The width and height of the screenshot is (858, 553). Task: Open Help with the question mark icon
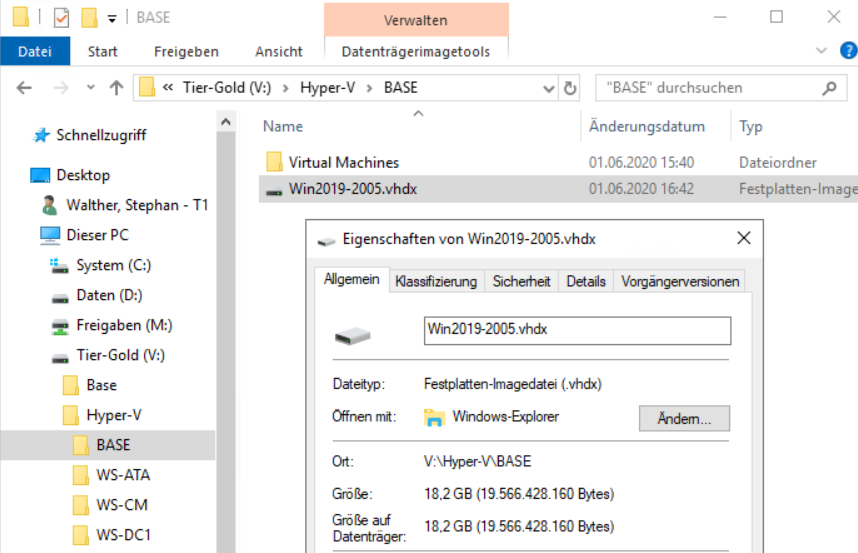pyautogui.click(x=848, y=51)
